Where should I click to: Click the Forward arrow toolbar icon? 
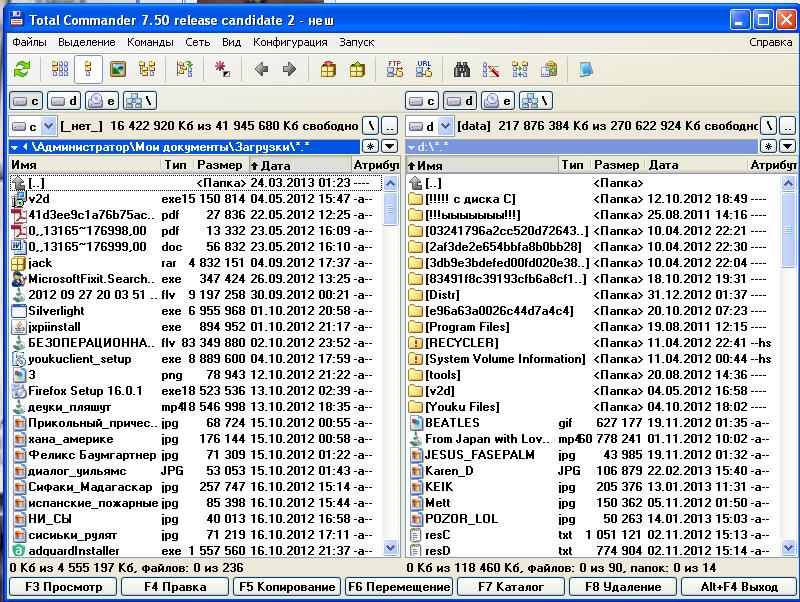pyautogui.click(x=289, y=69)
